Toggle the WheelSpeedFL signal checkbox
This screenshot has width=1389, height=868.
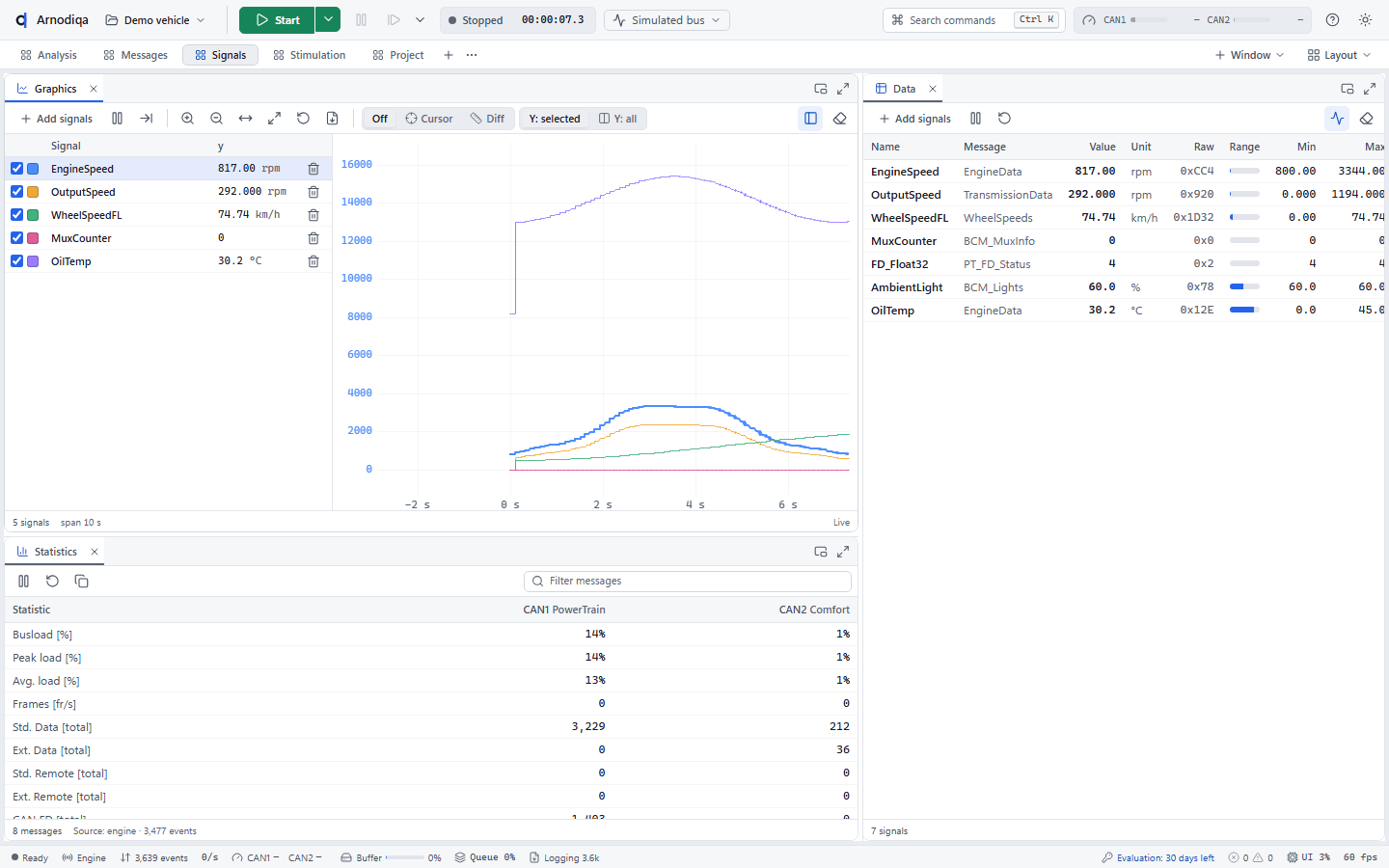click(17, 215)
